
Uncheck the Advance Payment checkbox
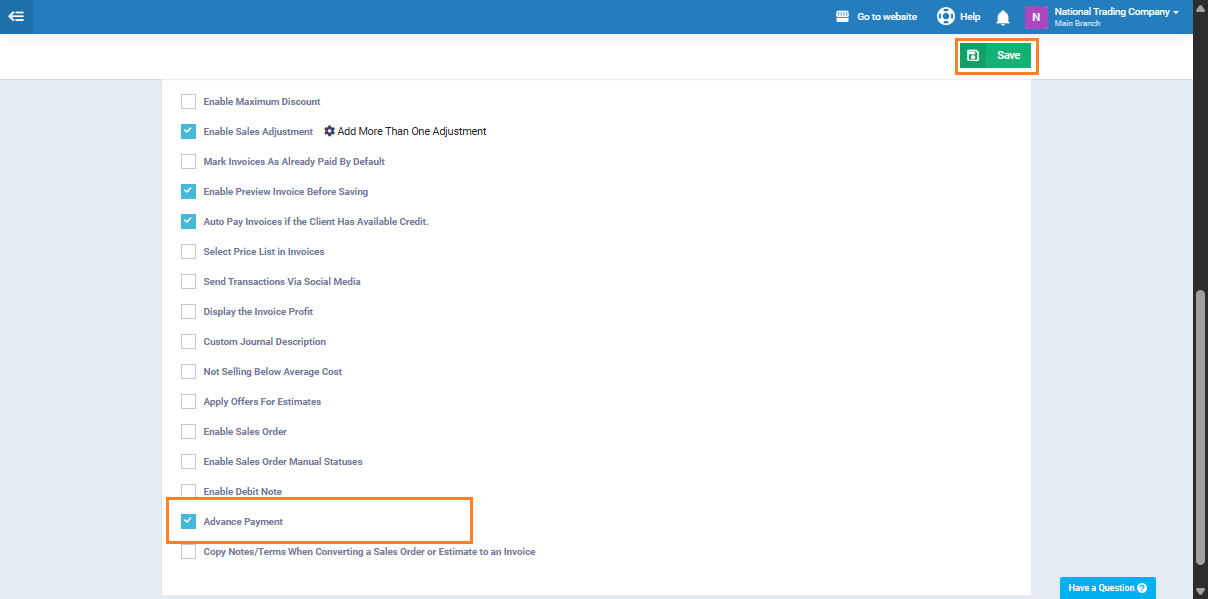click(x=188, y=521)
